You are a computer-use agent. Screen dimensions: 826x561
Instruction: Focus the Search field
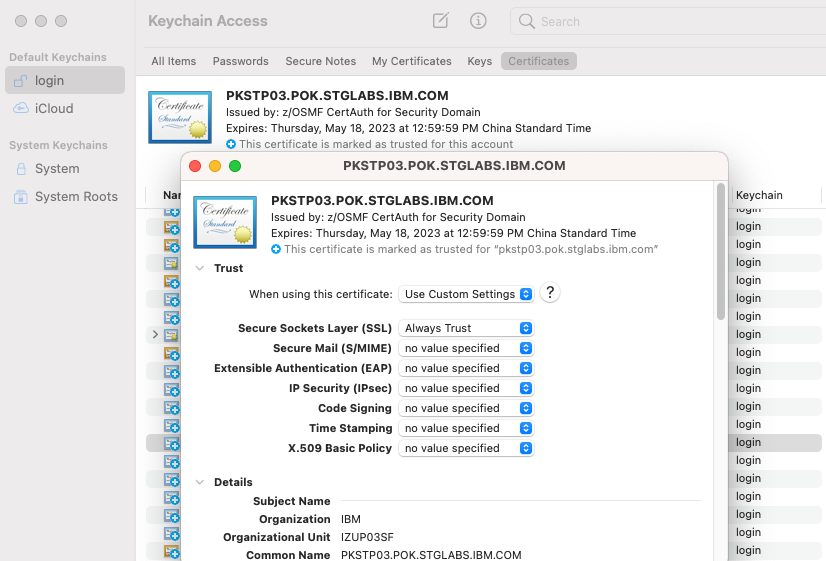(x=667, y=21)
